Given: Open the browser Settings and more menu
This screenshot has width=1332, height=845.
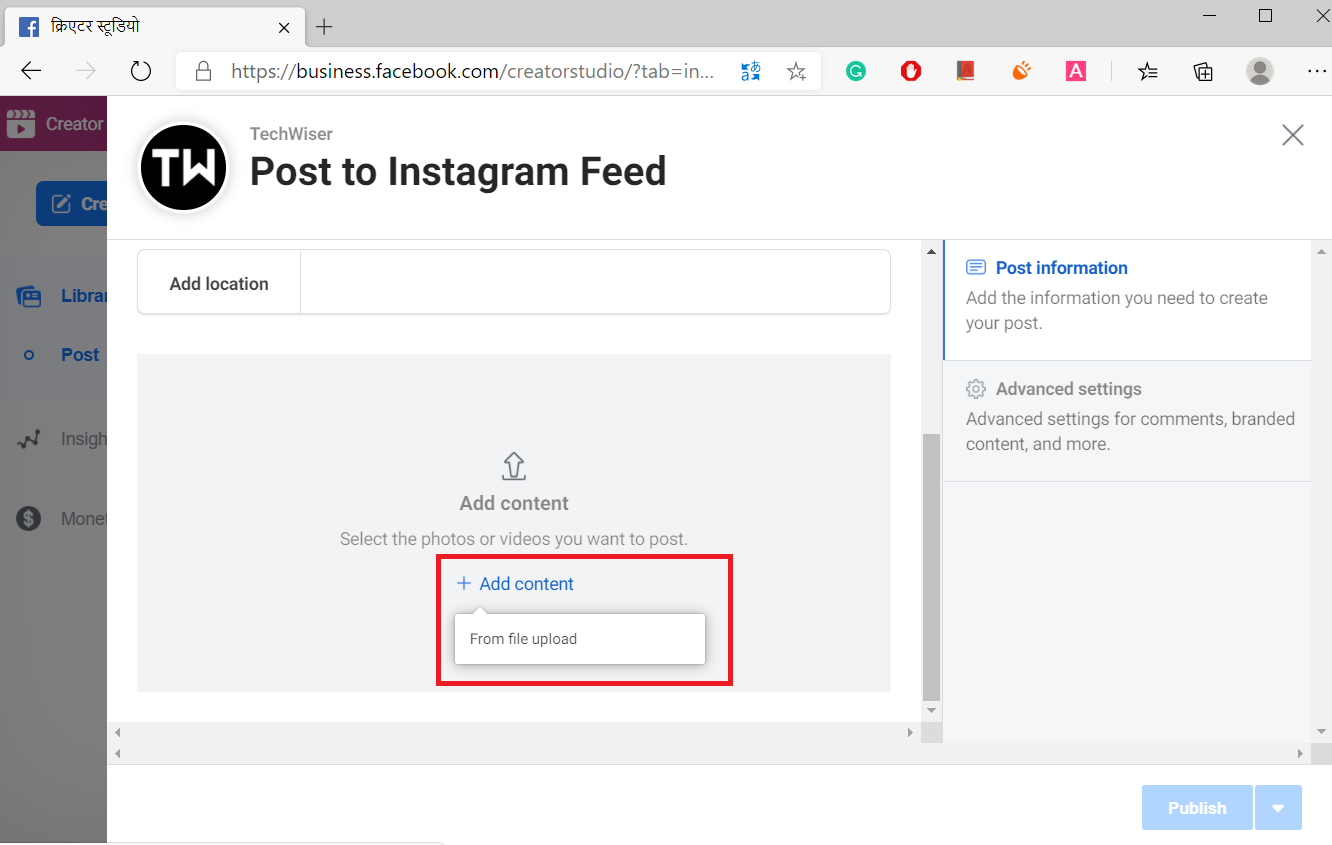Looking at the screenshot, I should click(x=1316, y=71).
